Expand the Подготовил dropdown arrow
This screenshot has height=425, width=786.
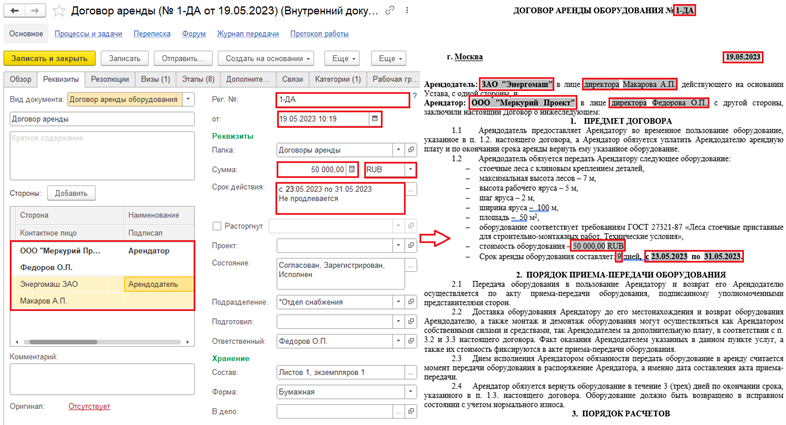point(399,322)
